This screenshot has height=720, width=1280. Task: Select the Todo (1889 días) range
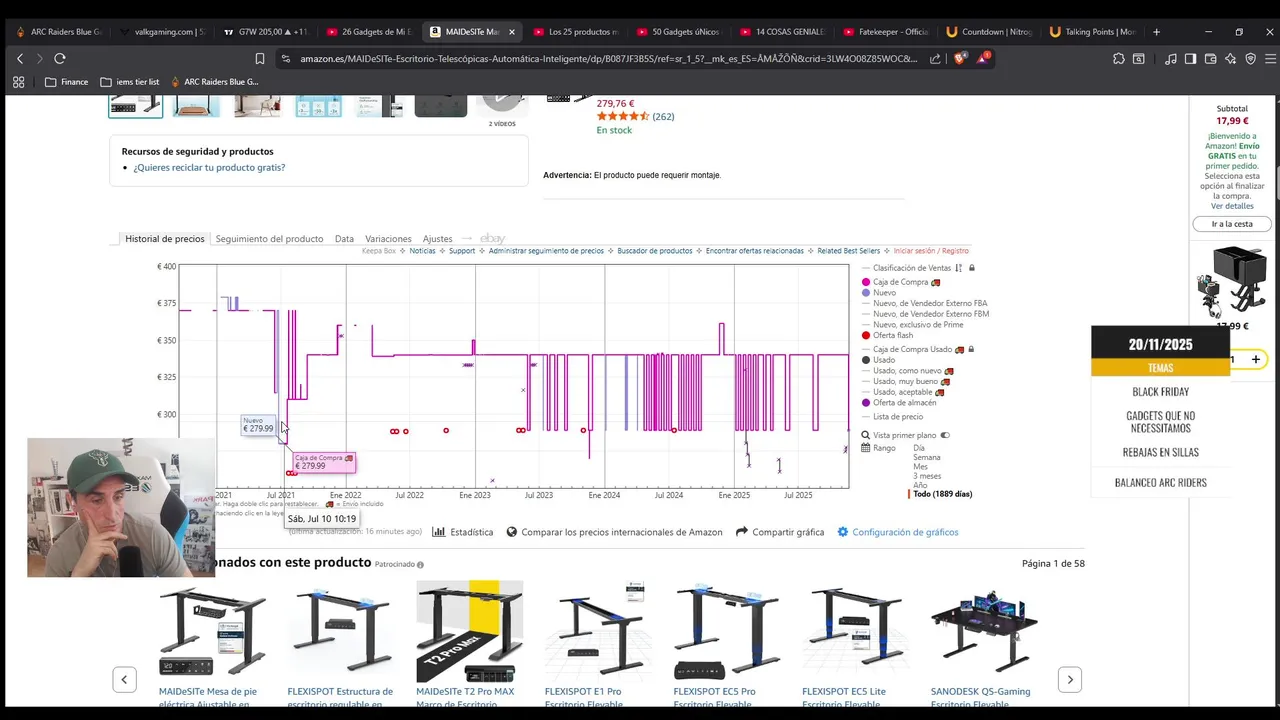pyautogui.click(x=943, y=494)
